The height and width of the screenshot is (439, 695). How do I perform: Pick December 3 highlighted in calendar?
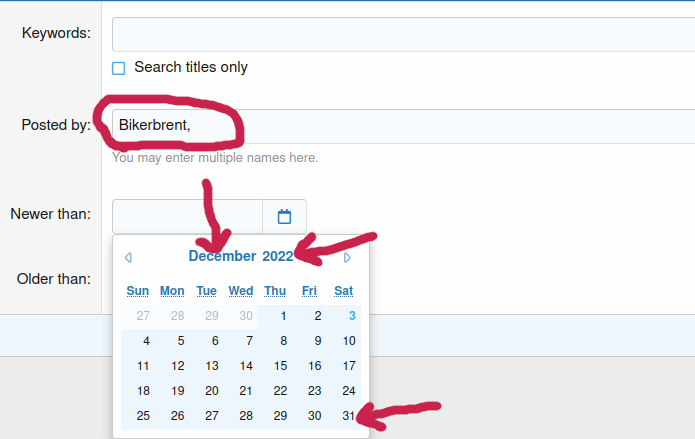pyautogui.click(x=351, y=316)
